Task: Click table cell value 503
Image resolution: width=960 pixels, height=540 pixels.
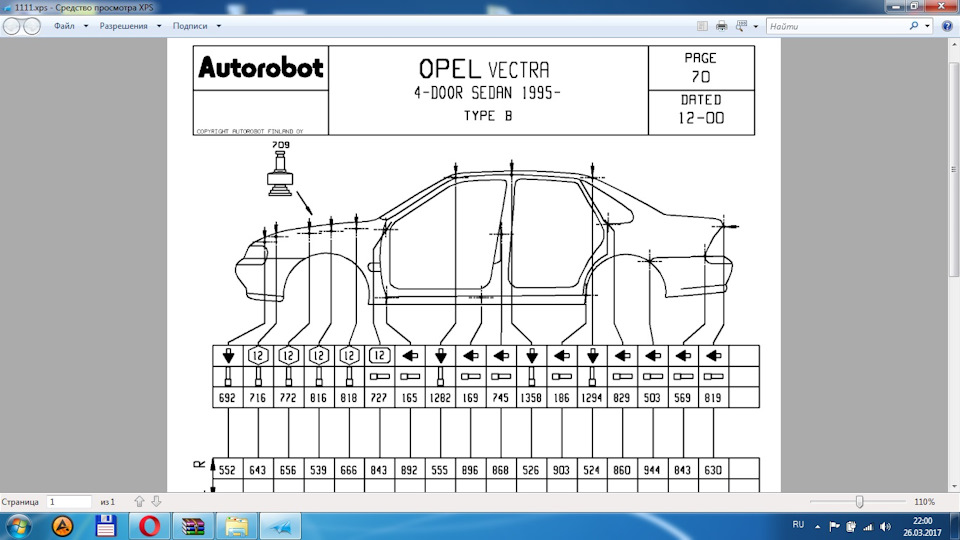Action: (653, 398)
